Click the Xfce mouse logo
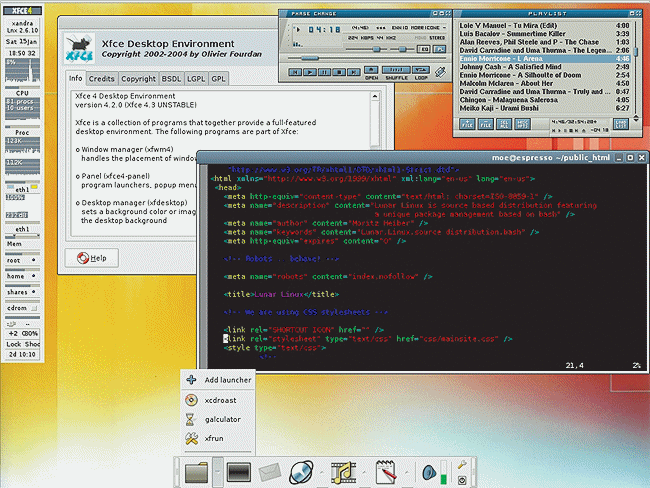Image resolution: width=650 pixels, height=488 pixels. [x=79, y=48]
